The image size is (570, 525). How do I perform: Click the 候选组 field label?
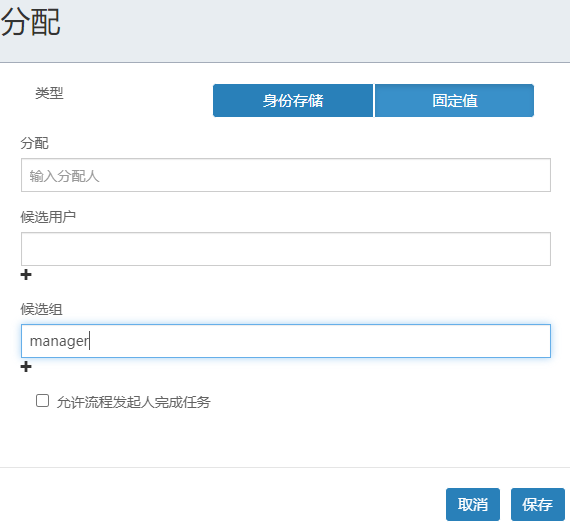[x=41, y=309]
